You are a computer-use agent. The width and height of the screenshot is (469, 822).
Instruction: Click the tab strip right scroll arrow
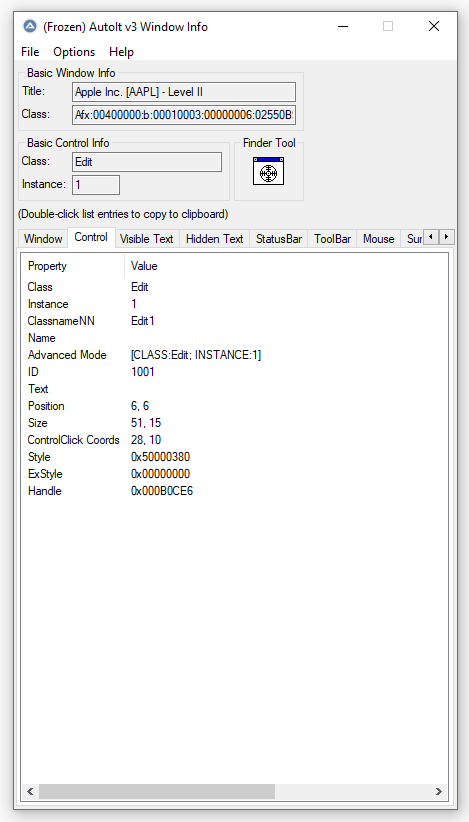coord(446,237)
